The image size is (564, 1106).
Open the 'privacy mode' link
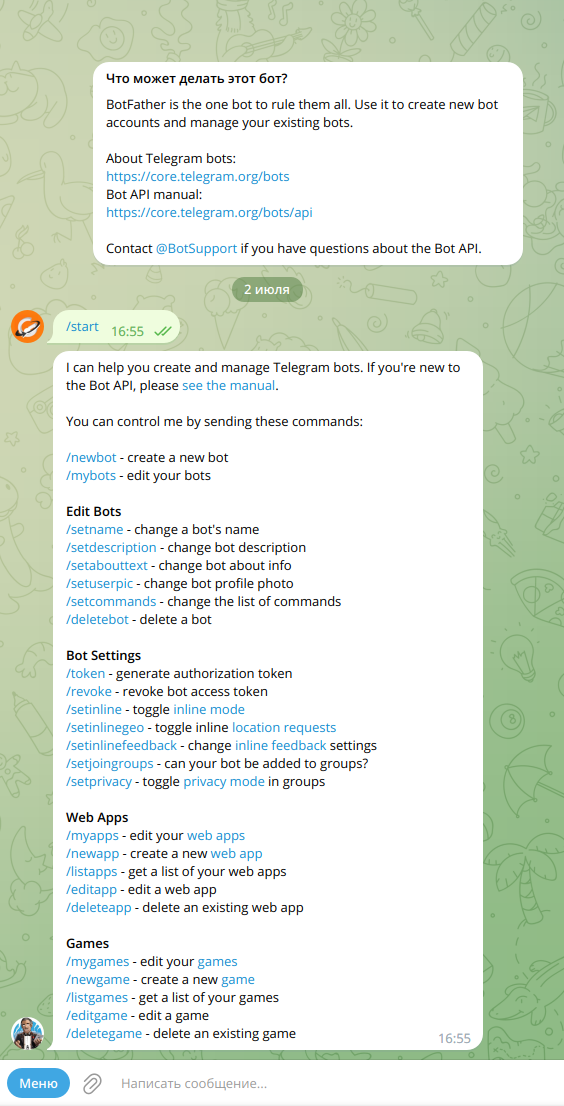(x=224, y=782)
